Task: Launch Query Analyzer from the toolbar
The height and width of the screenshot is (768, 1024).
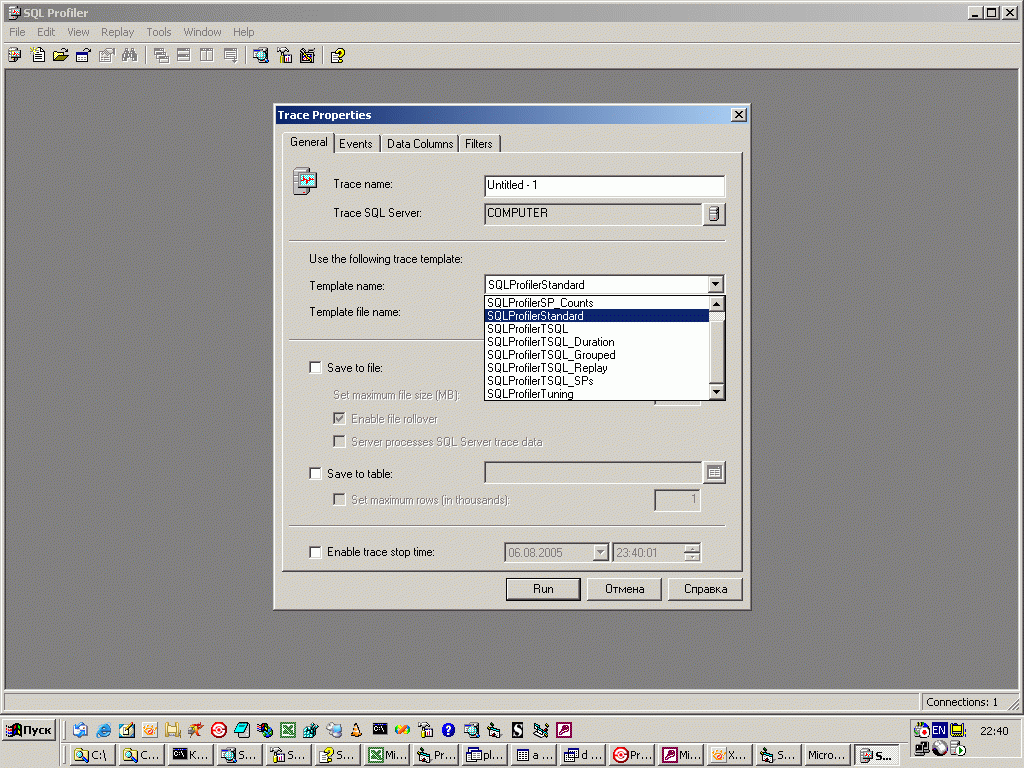Action: pos(261,56)
